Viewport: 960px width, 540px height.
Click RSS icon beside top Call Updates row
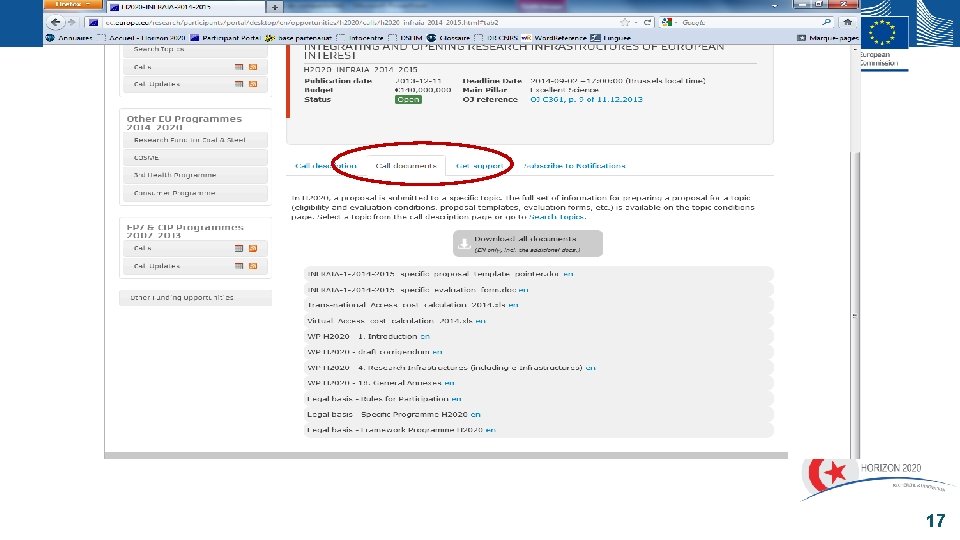tap(253, 84)
